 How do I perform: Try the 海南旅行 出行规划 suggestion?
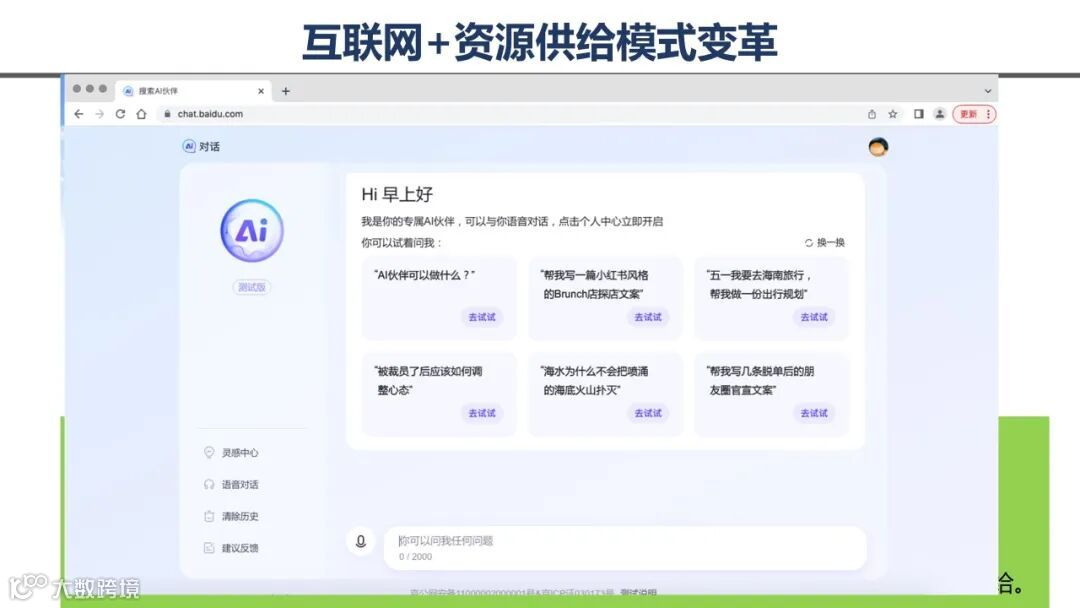[x=813, y=317]
